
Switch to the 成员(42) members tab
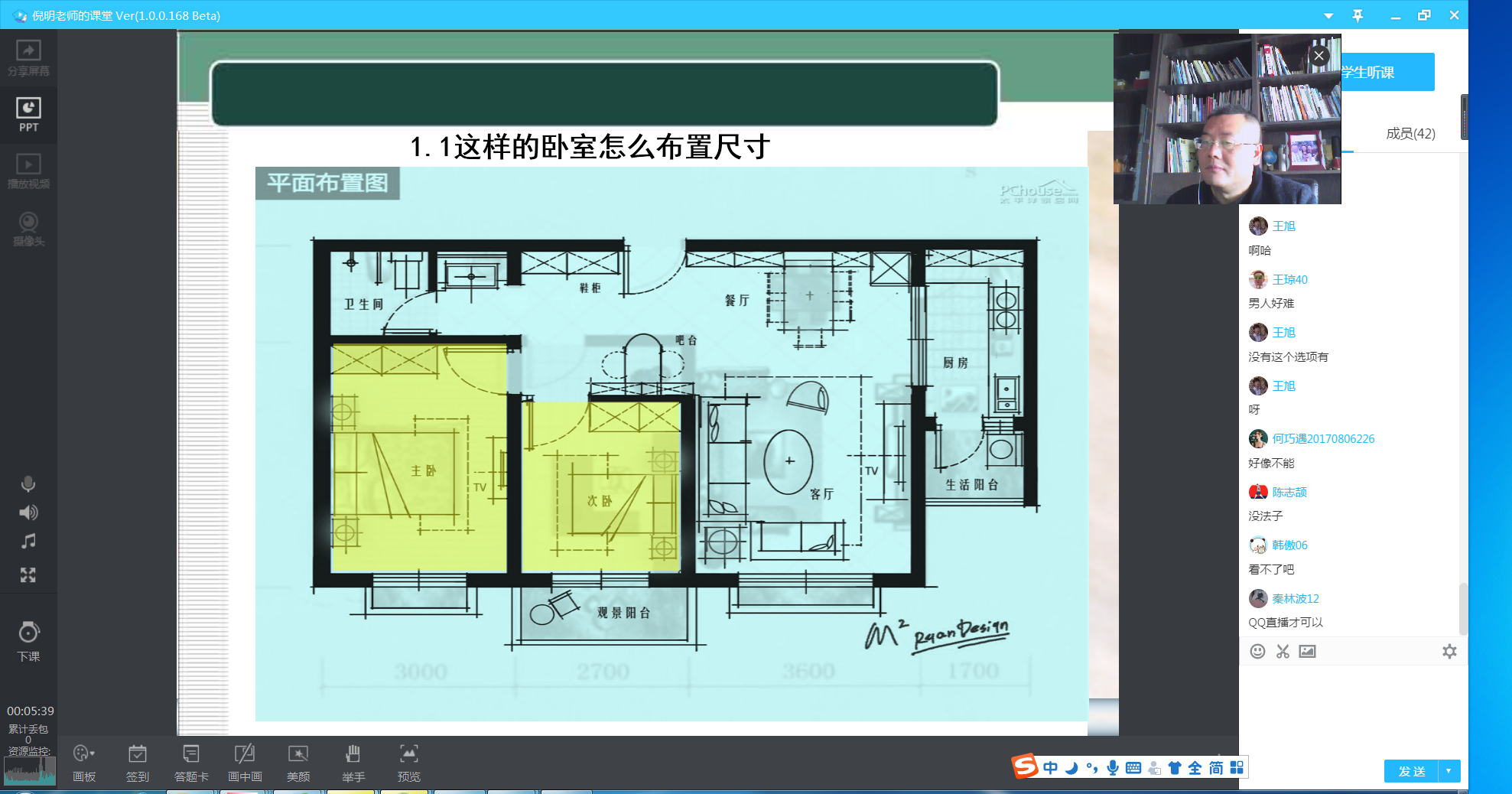[x=1410, y=134]
